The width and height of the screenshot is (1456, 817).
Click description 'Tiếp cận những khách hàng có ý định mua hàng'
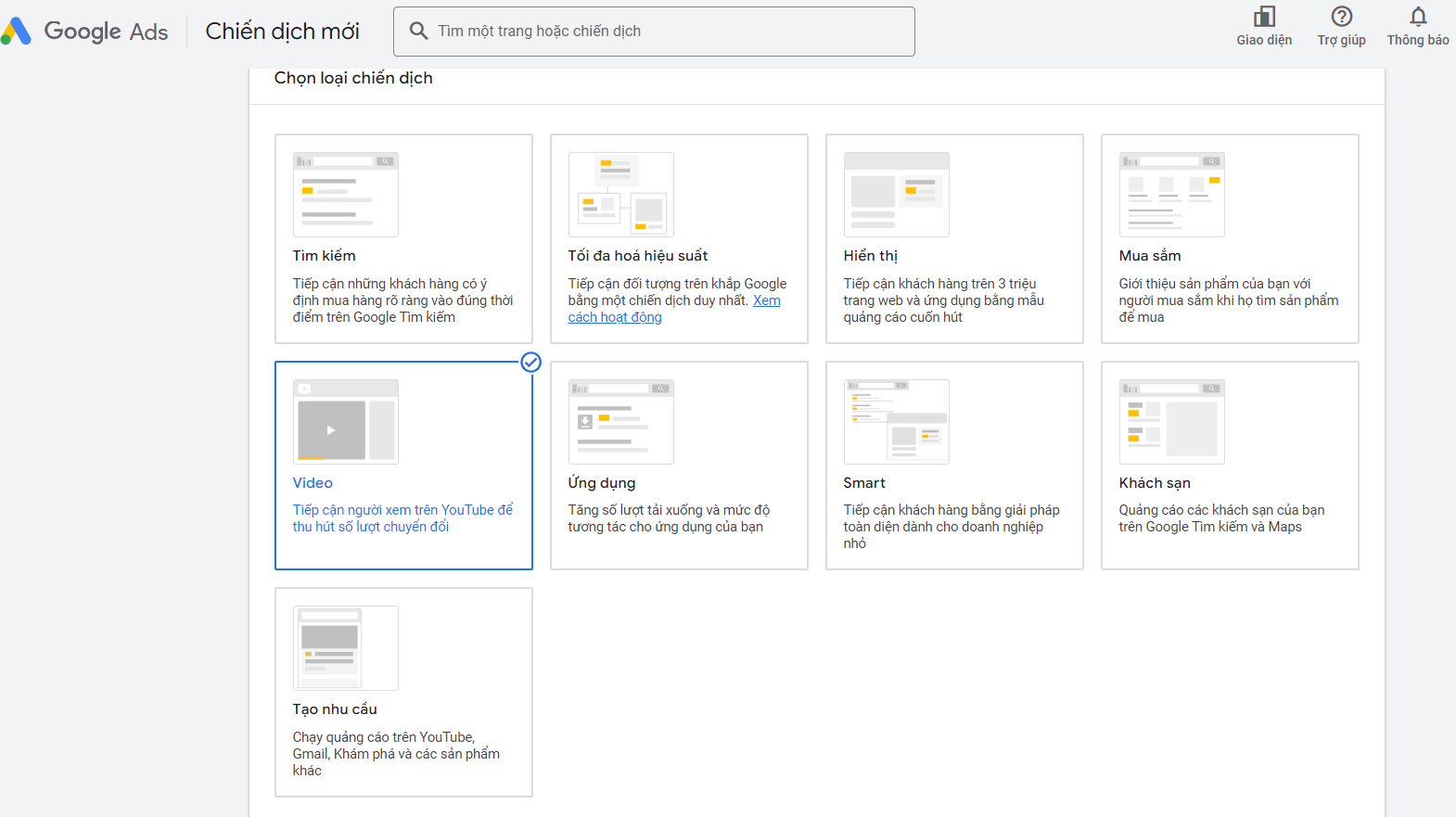pos(403,300)
